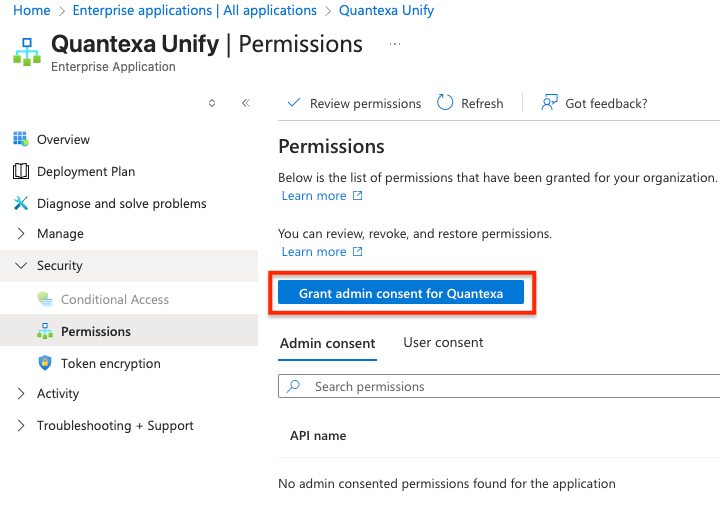Image resolution: width=720 pixels, height=514 pixels.
Task: Open the ellipsis more options menu
Action: click(x=395, y=45)
